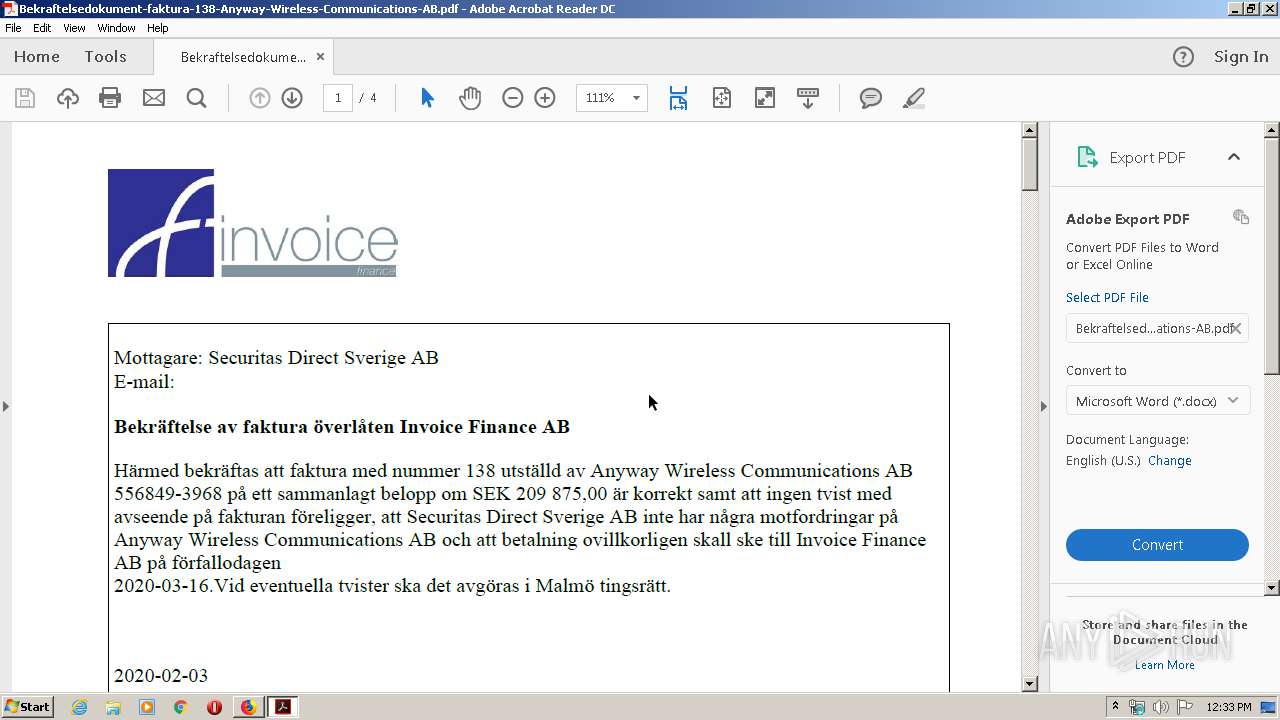
Task: Open Convert to Microsoft Word dropdown
Action: pos(1157,401)
